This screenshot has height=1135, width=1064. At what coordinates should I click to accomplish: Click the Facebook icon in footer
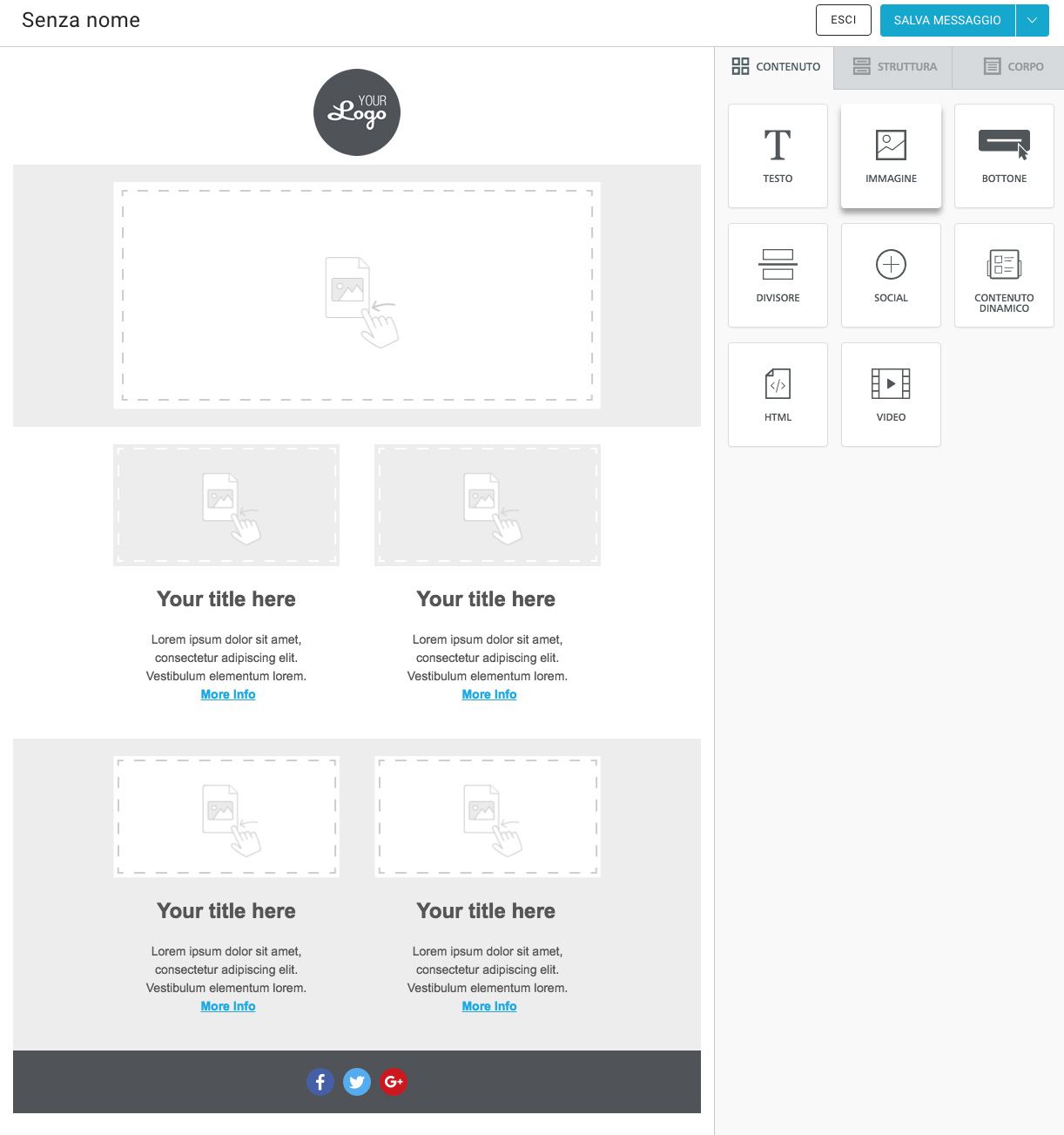tap(320, 1082)
